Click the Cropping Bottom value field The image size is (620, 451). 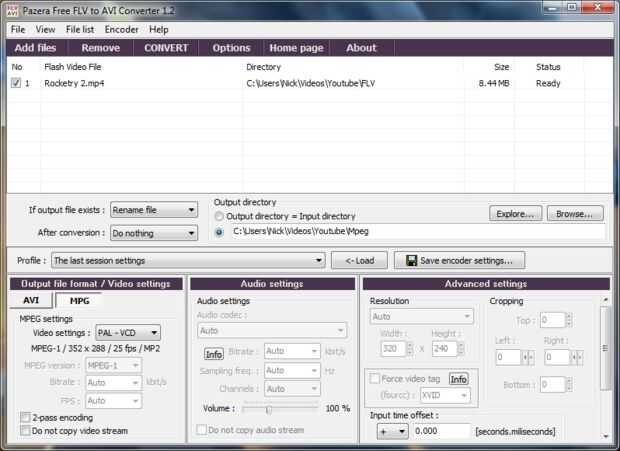tap(553, 385)
